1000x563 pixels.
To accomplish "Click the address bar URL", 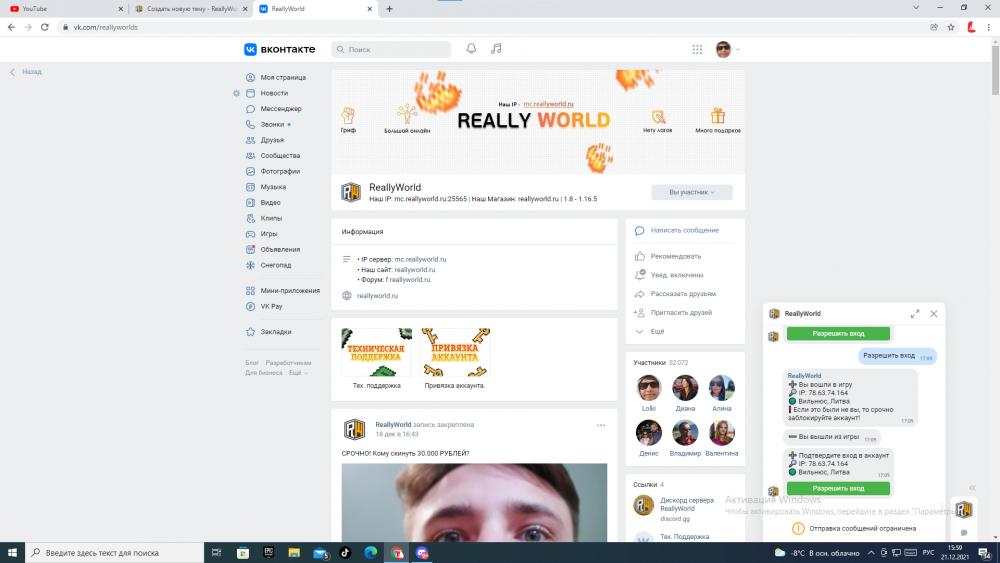I will (x=105, y=27).
